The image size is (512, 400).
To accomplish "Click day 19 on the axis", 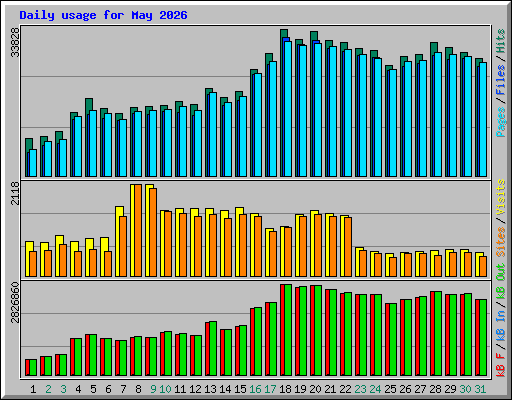I will (300, 389).
